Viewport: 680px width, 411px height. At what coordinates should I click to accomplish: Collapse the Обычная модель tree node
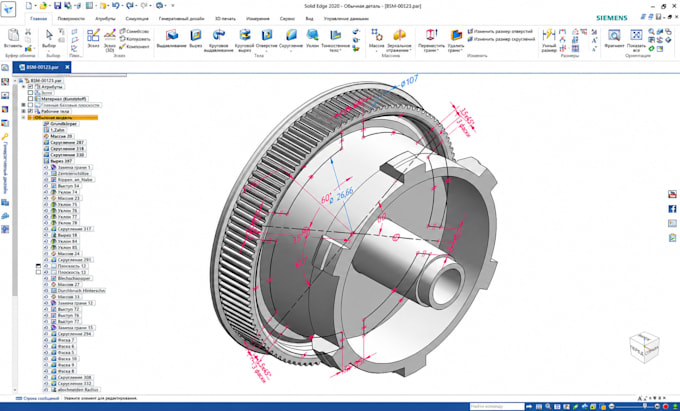point(24,117)
